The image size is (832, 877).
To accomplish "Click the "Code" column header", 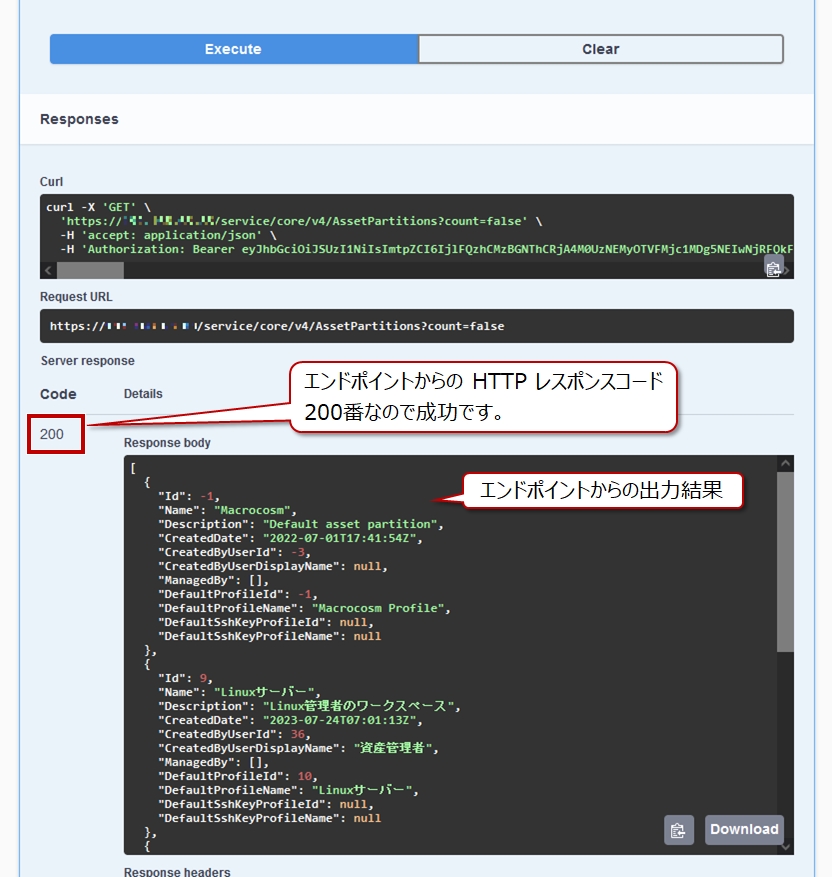I will [58, 394].
